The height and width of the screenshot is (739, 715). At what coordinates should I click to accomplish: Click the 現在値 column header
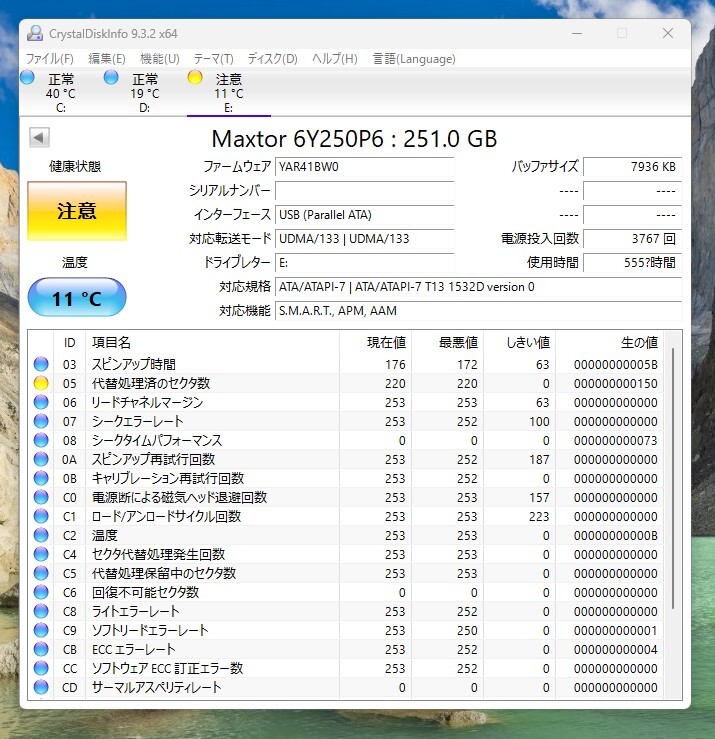[386, 343]
